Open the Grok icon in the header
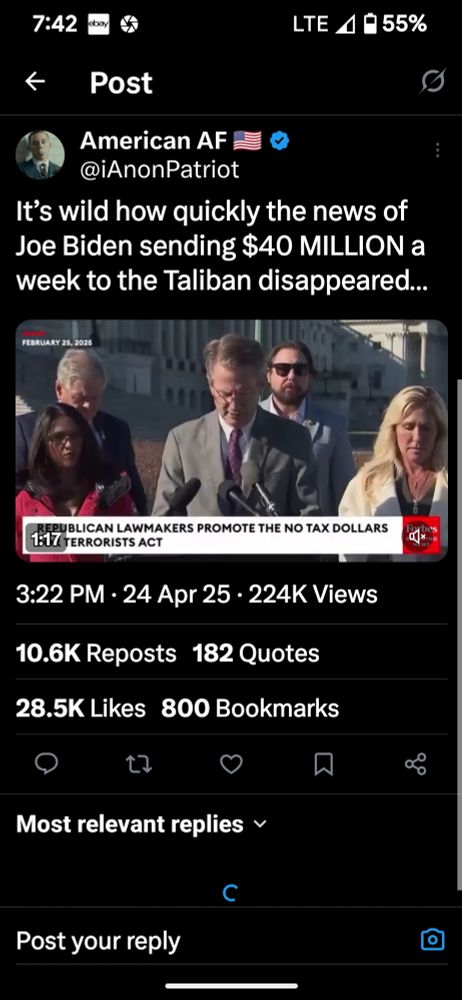Image resolution: width=462 pixels, height=1000 pixels. coord(433,82)
